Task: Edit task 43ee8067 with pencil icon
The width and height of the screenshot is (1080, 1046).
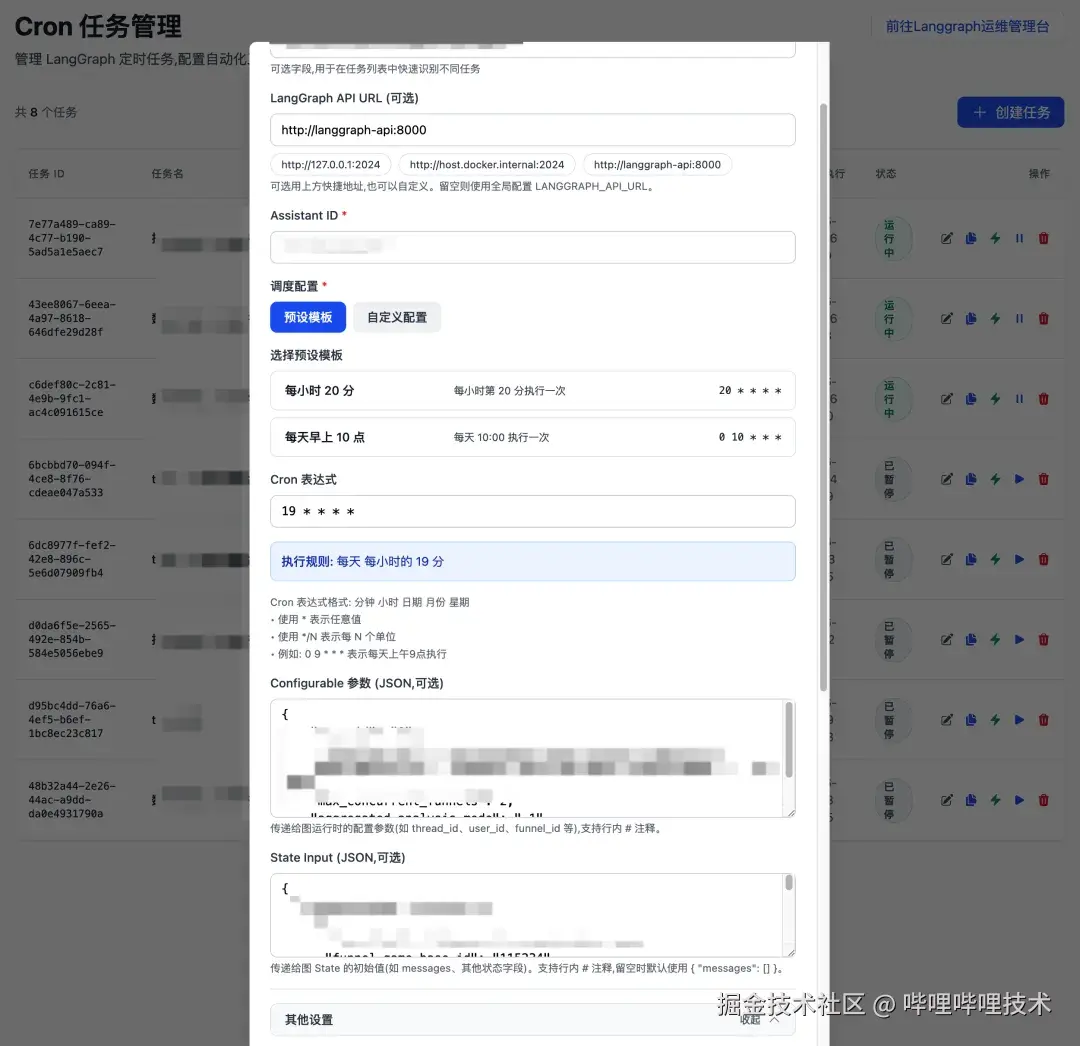Action: pyautogui.click(x=947, y=319)
